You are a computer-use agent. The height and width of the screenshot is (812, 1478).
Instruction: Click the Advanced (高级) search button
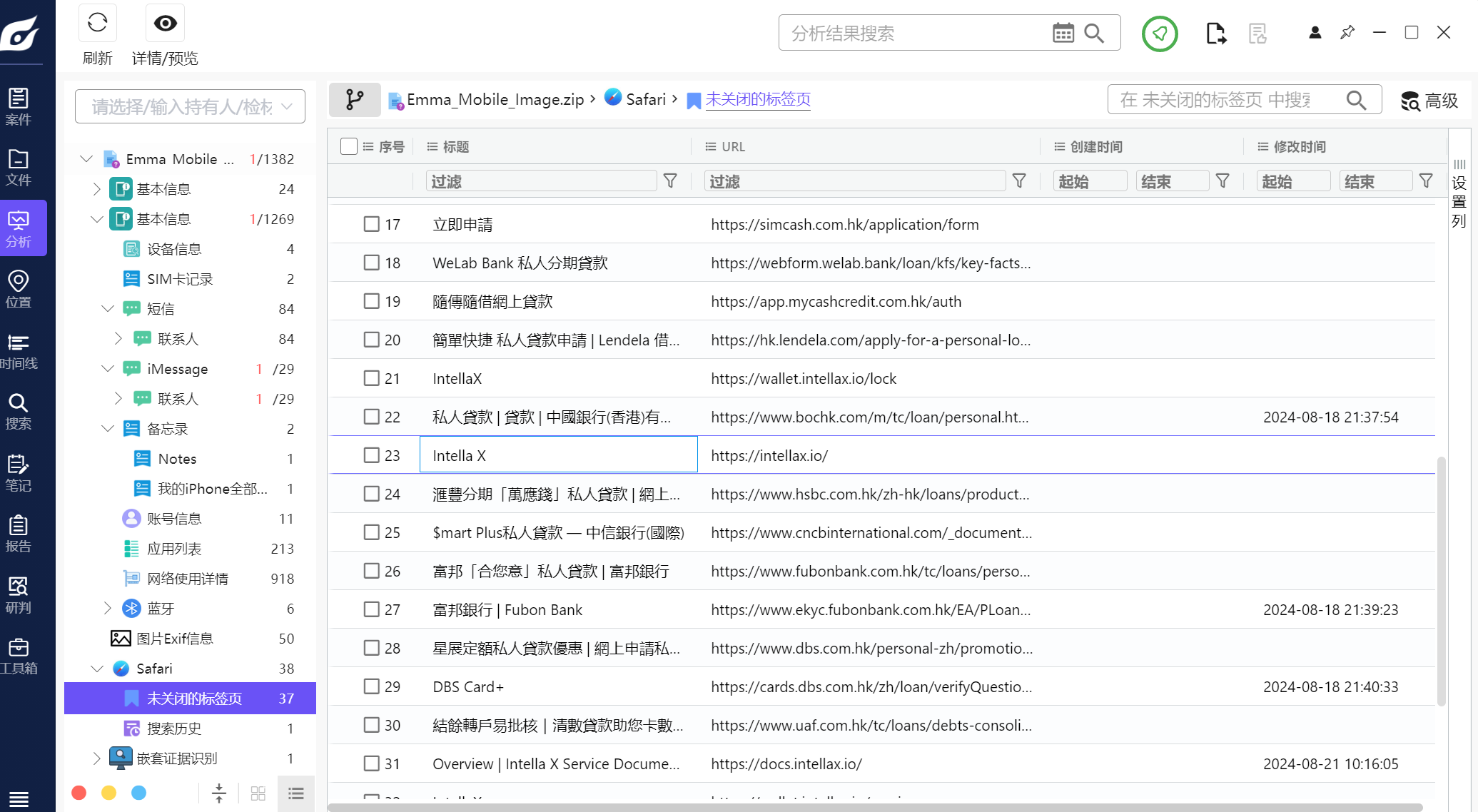1429,101
